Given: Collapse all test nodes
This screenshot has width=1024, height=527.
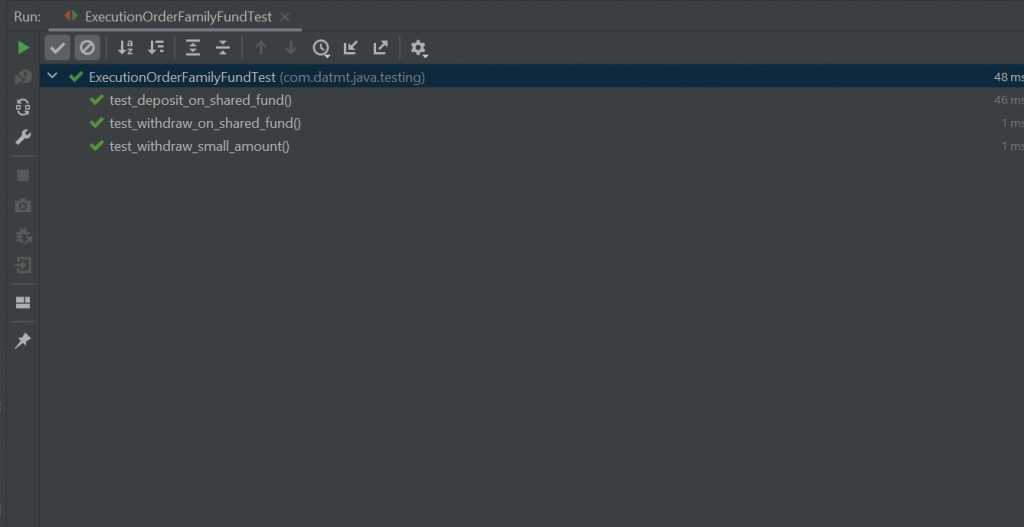Looking at the screenshot, I should click(223, 48).
